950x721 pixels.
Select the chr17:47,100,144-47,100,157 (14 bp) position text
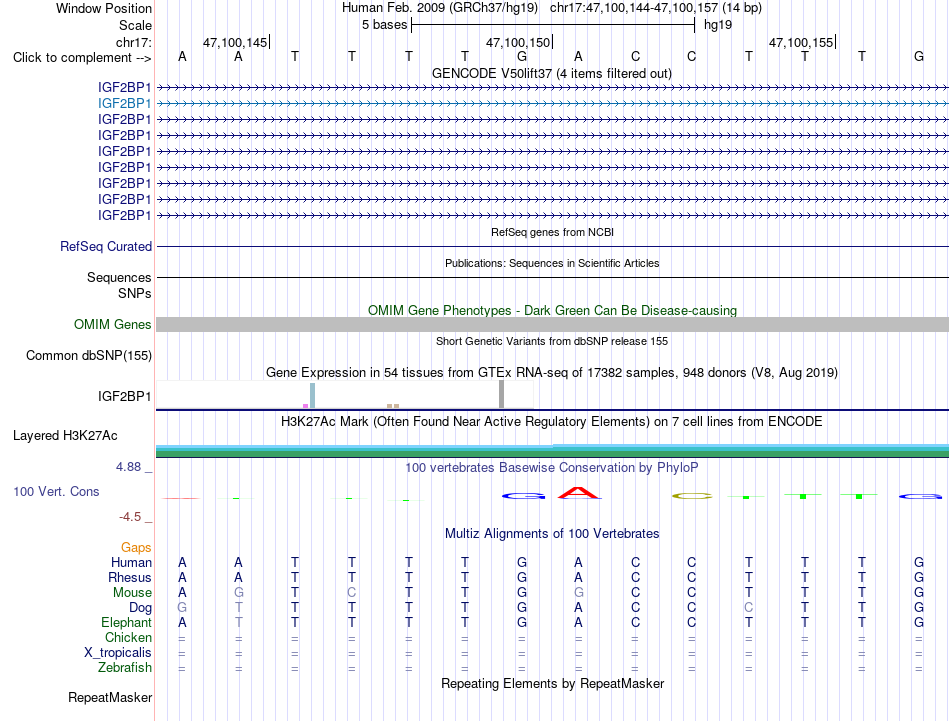pyautogui.click(x=656, y=8)
